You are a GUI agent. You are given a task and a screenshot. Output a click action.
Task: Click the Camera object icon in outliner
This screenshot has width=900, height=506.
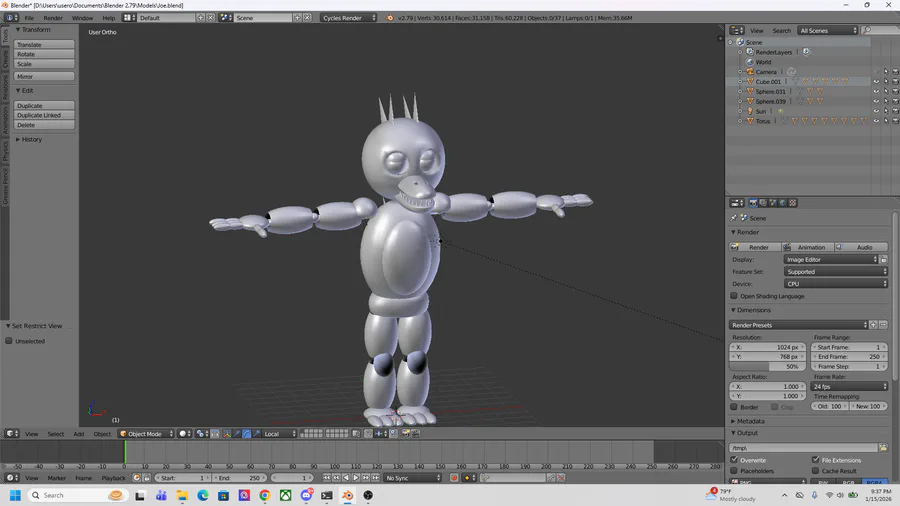tap(749, 72)
